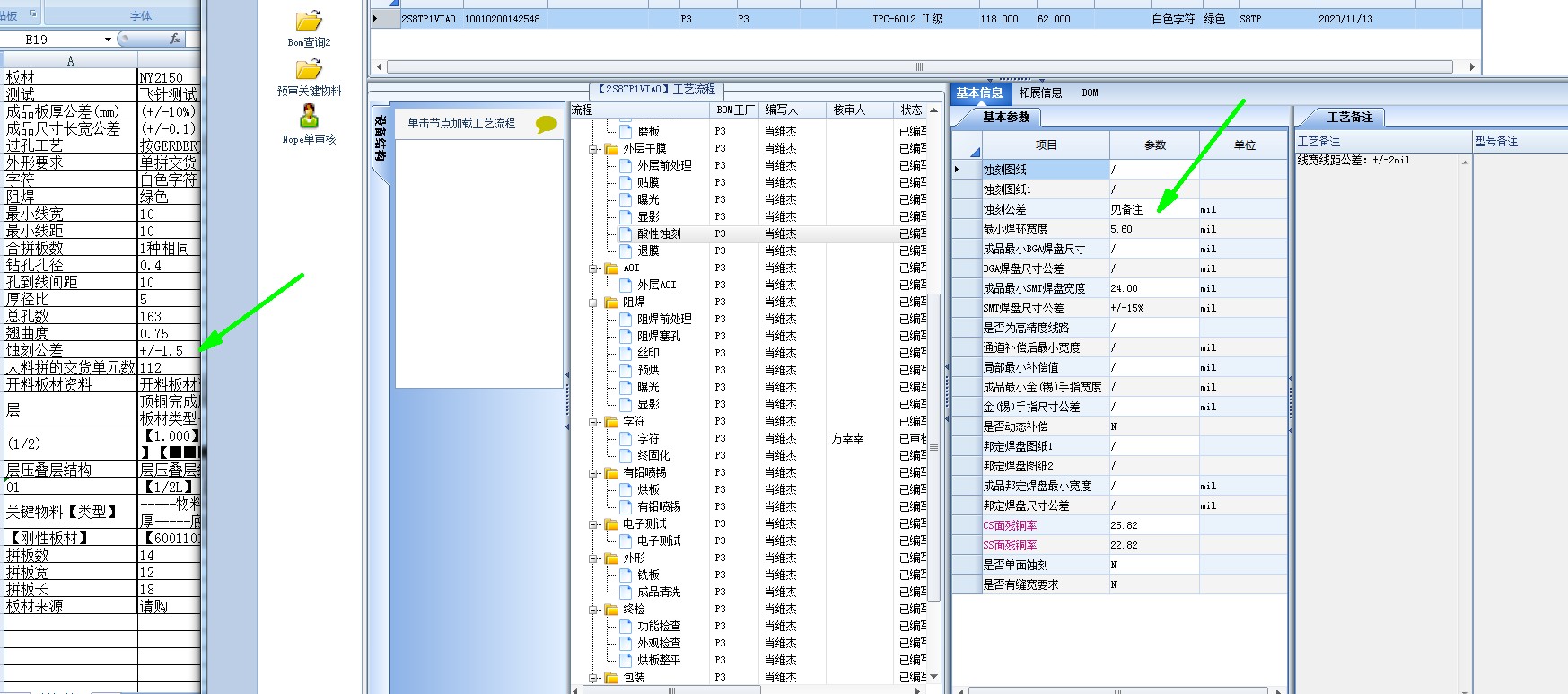Click the top grid horizontal scrollbar right arrow
The image size is (1568, 694).
(1471, 66)
